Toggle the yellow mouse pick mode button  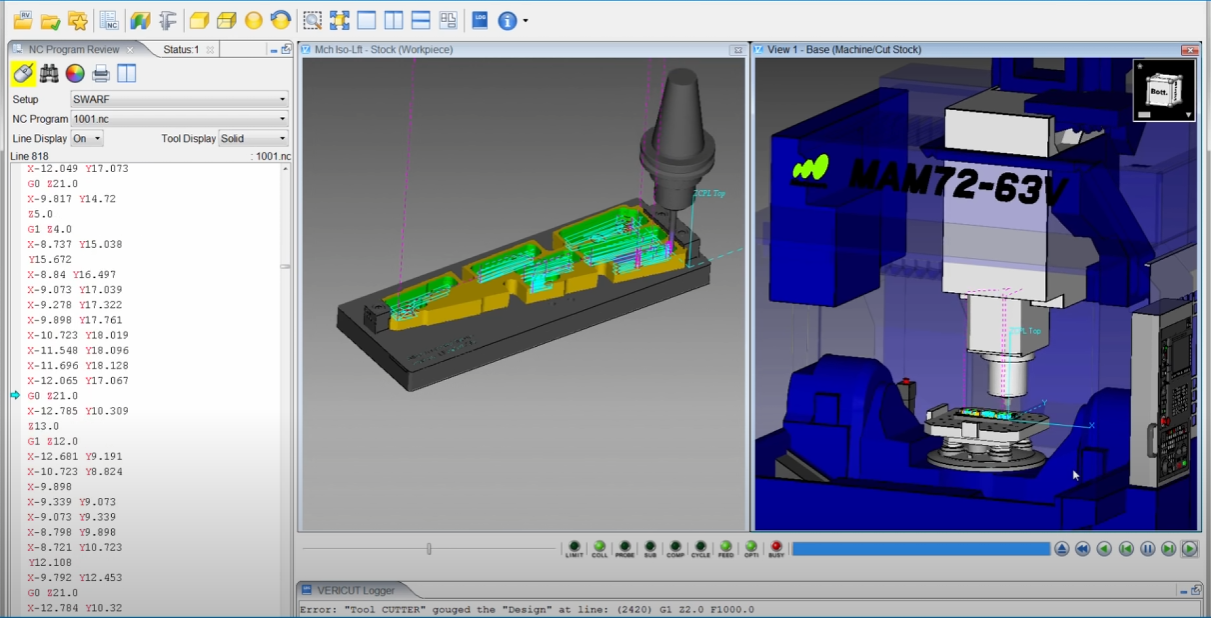23,74
